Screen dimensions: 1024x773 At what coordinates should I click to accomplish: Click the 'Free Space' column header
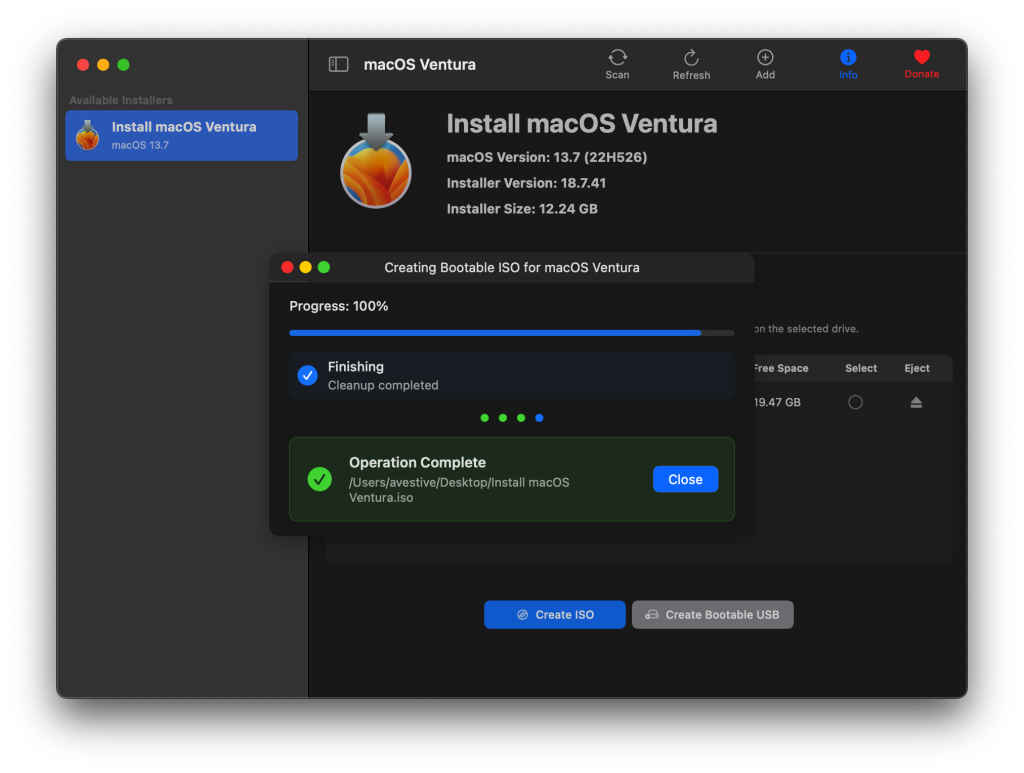[780, 368]
